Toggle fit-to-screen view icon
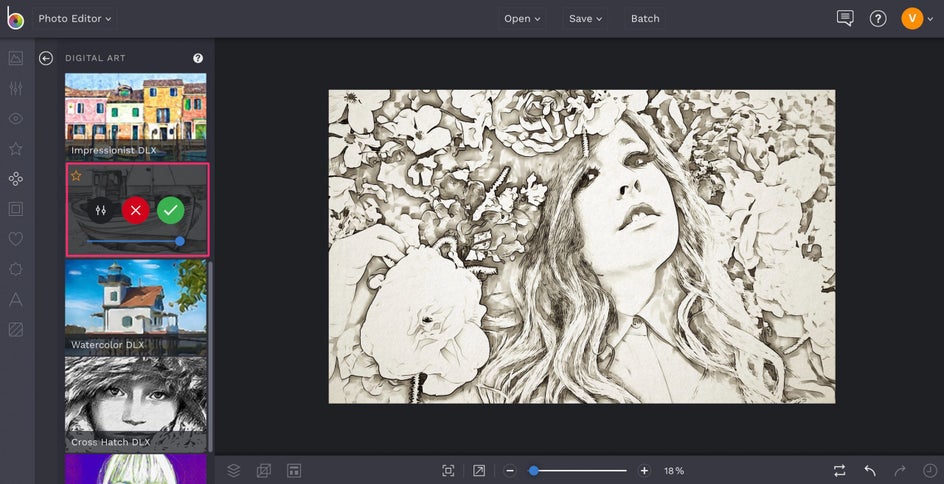This screenshot has height=484, width=944. 448,470
